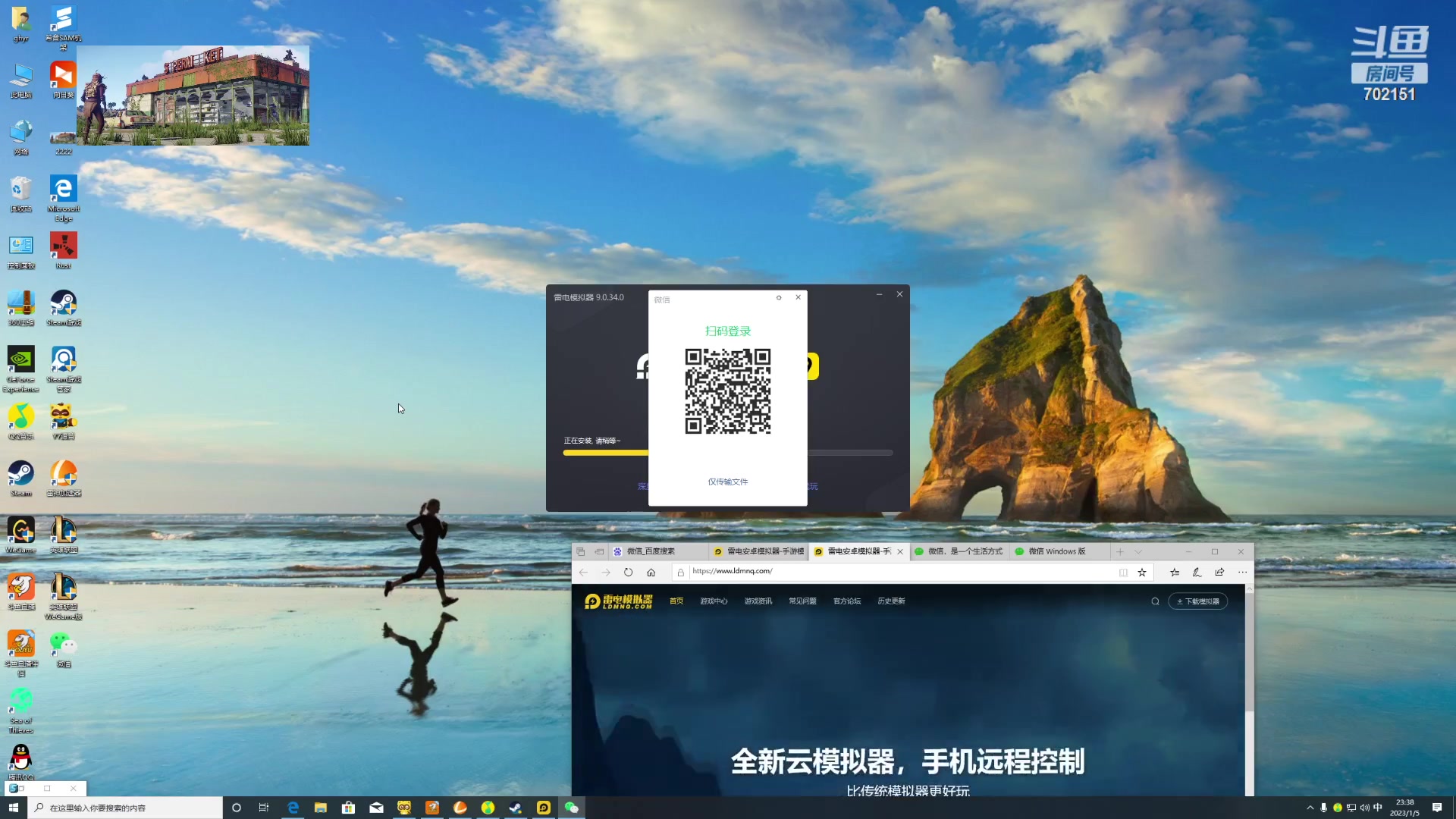Add page to favorites star icon
The height and width of the screenshot is (819, 1456).
(x=1142, y=573)
